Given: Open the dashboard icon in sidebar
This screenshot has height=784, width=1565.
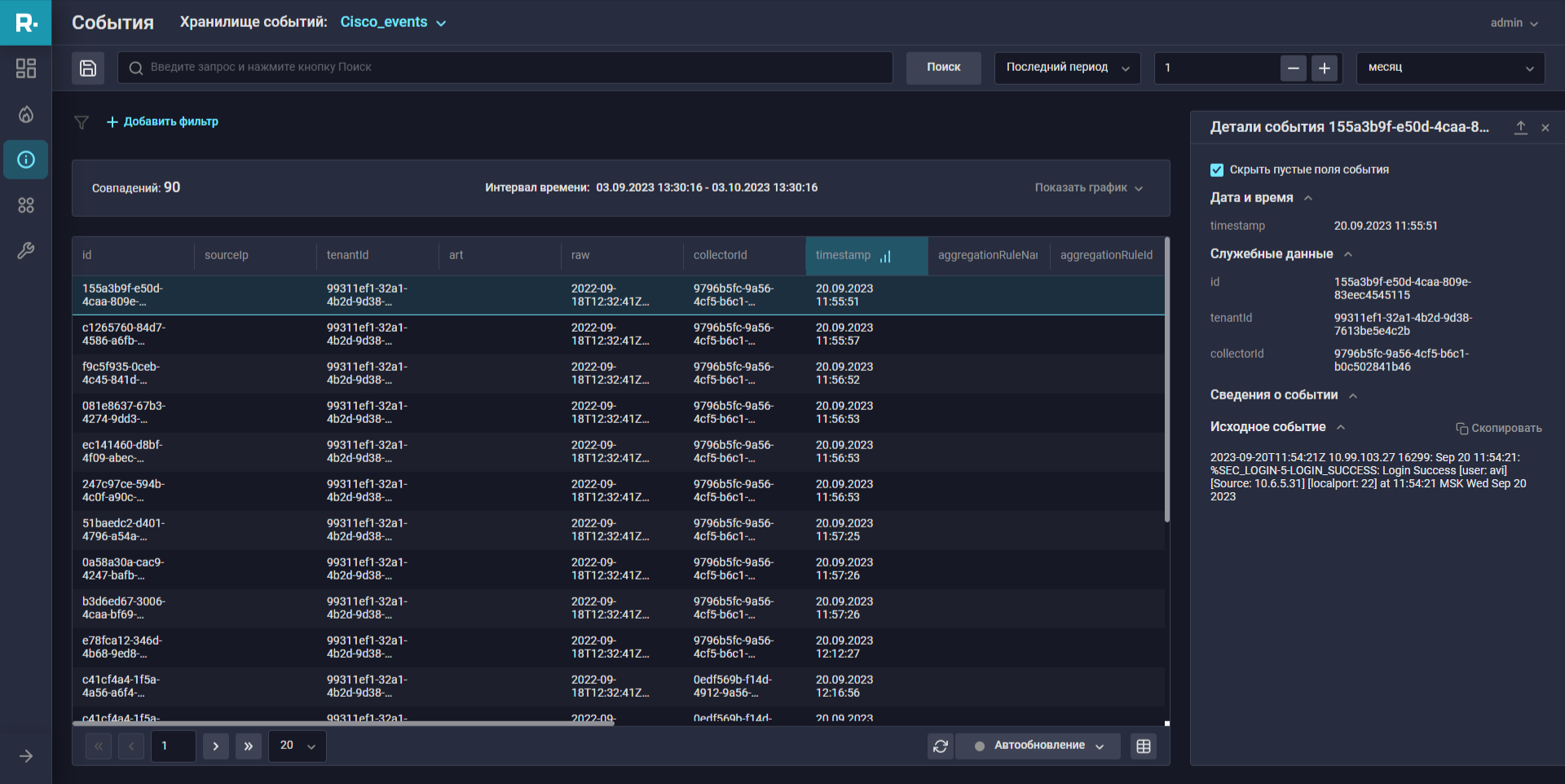Looking at the screenshot, I should tap(26, 68).
